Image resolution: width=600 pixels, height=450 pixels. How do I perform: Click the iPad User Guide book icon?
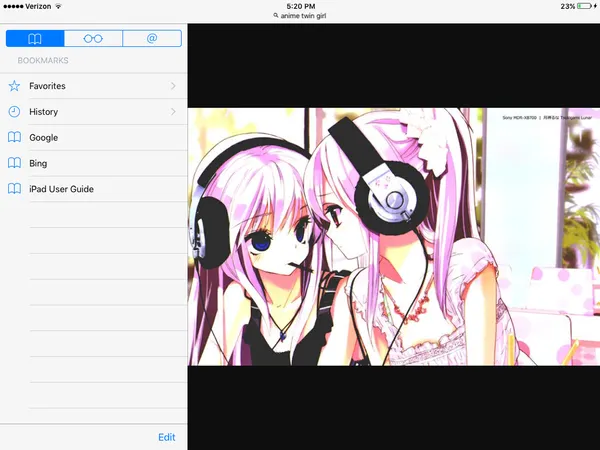pos(14,189)
